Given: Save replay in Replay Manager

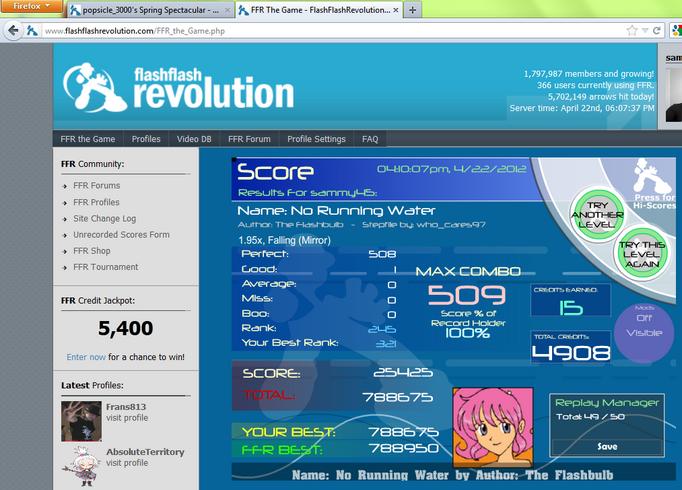Looking at the screenshot, I should (607, 447).
